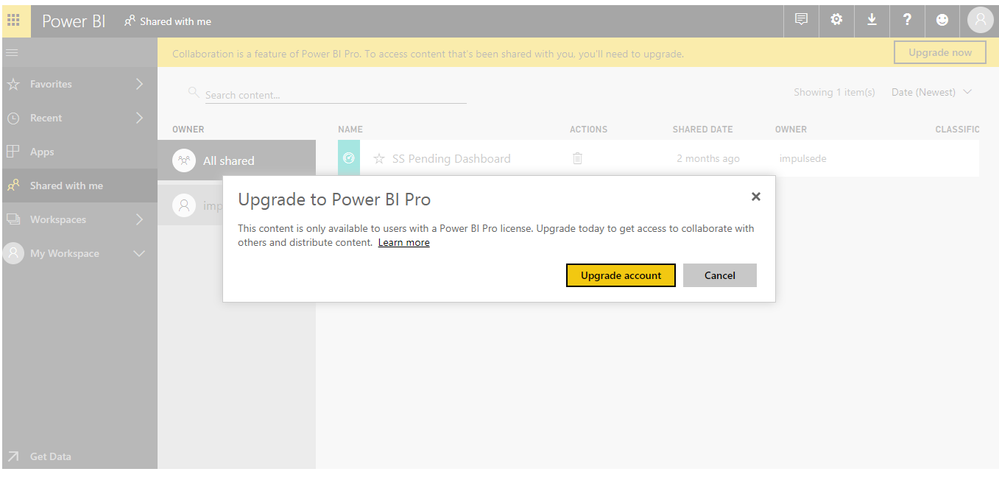This screenshot has width=999, height=477.
Task: Remove SS Pending Dashboard using trash icon
Action: coord(577,159)
